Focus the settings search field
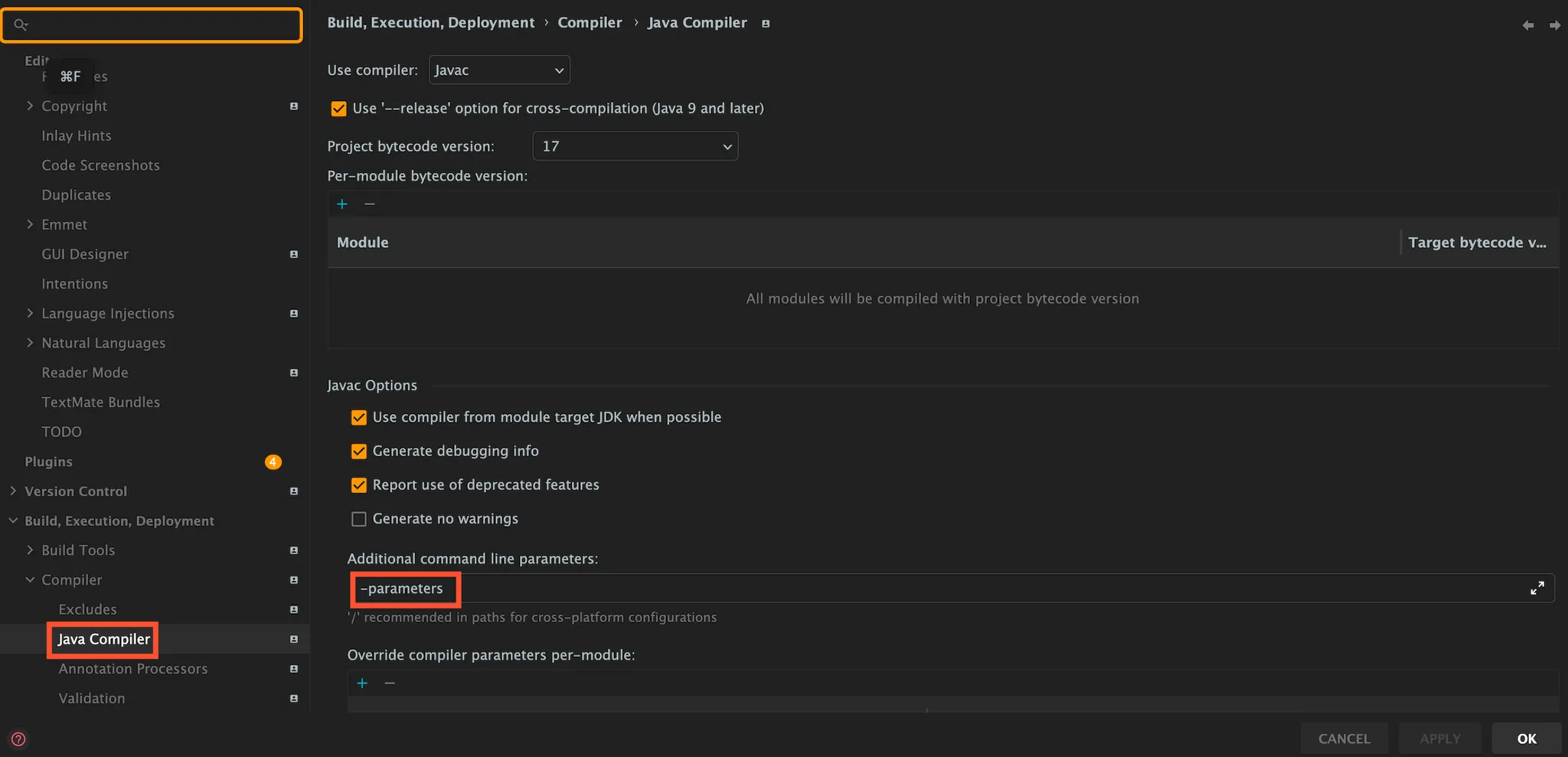The image size is (1568, 757). click(152, 25)
